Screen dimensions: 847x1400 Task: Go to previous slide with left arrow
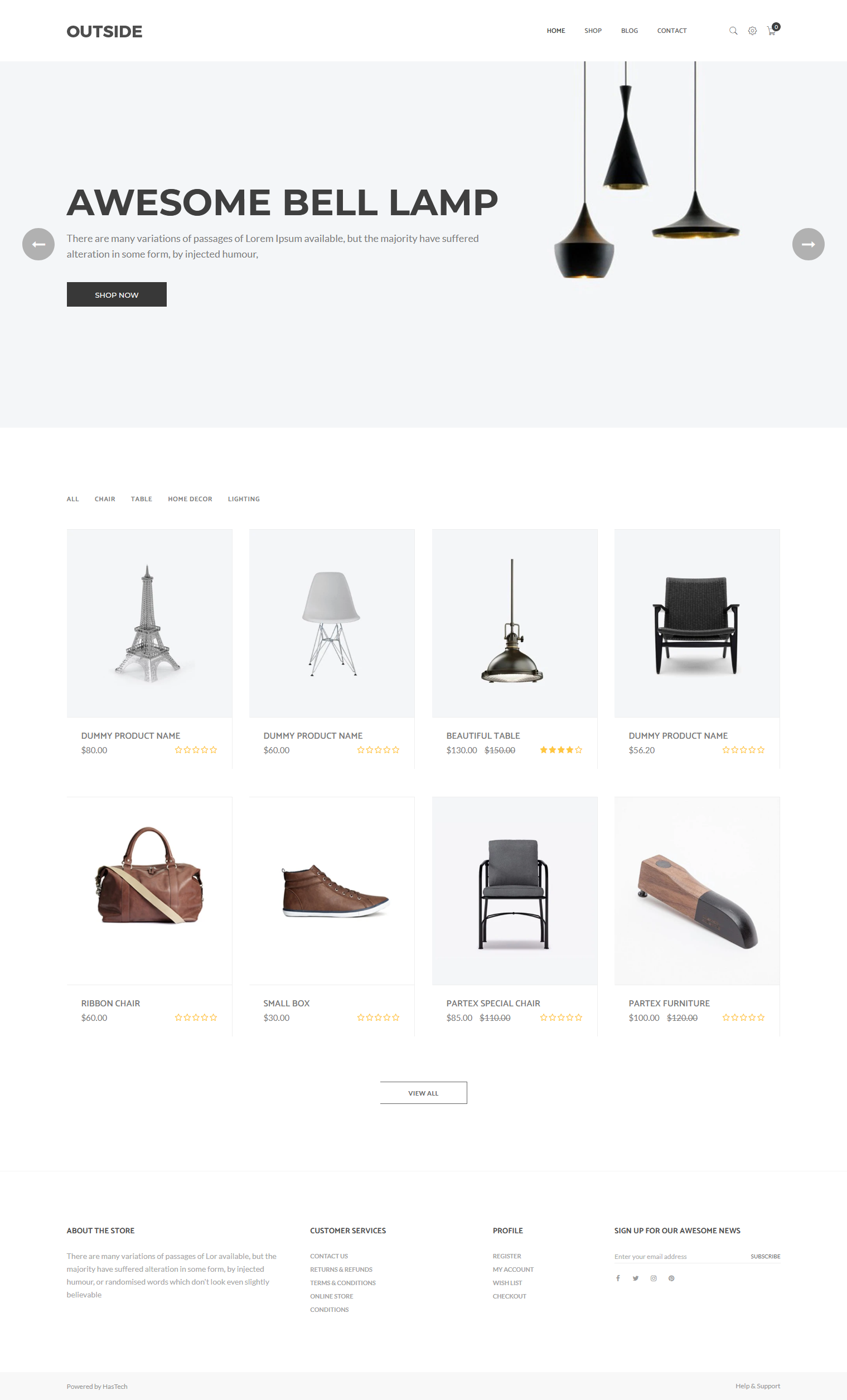click(x=38, y=244)
